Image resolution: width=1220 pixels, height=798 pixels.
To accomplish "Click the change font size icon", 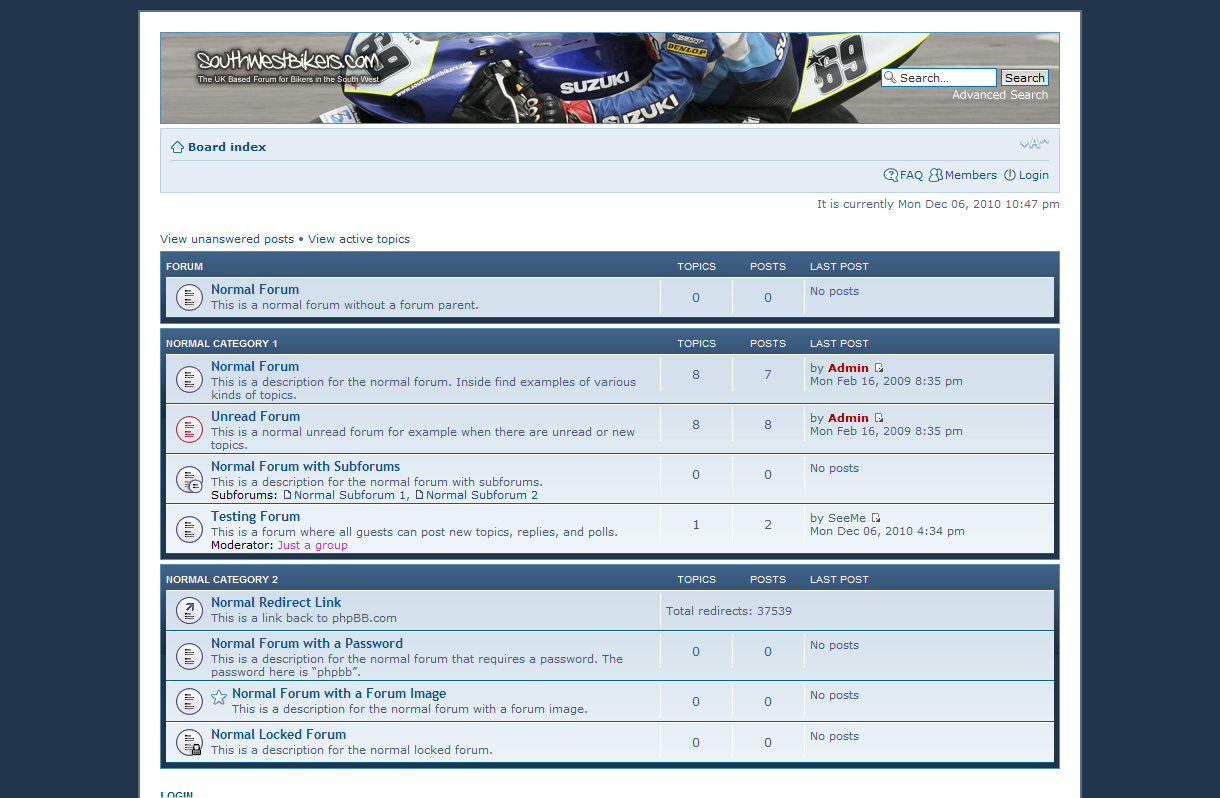I will pyautogui.click(x=1034, y=143).
